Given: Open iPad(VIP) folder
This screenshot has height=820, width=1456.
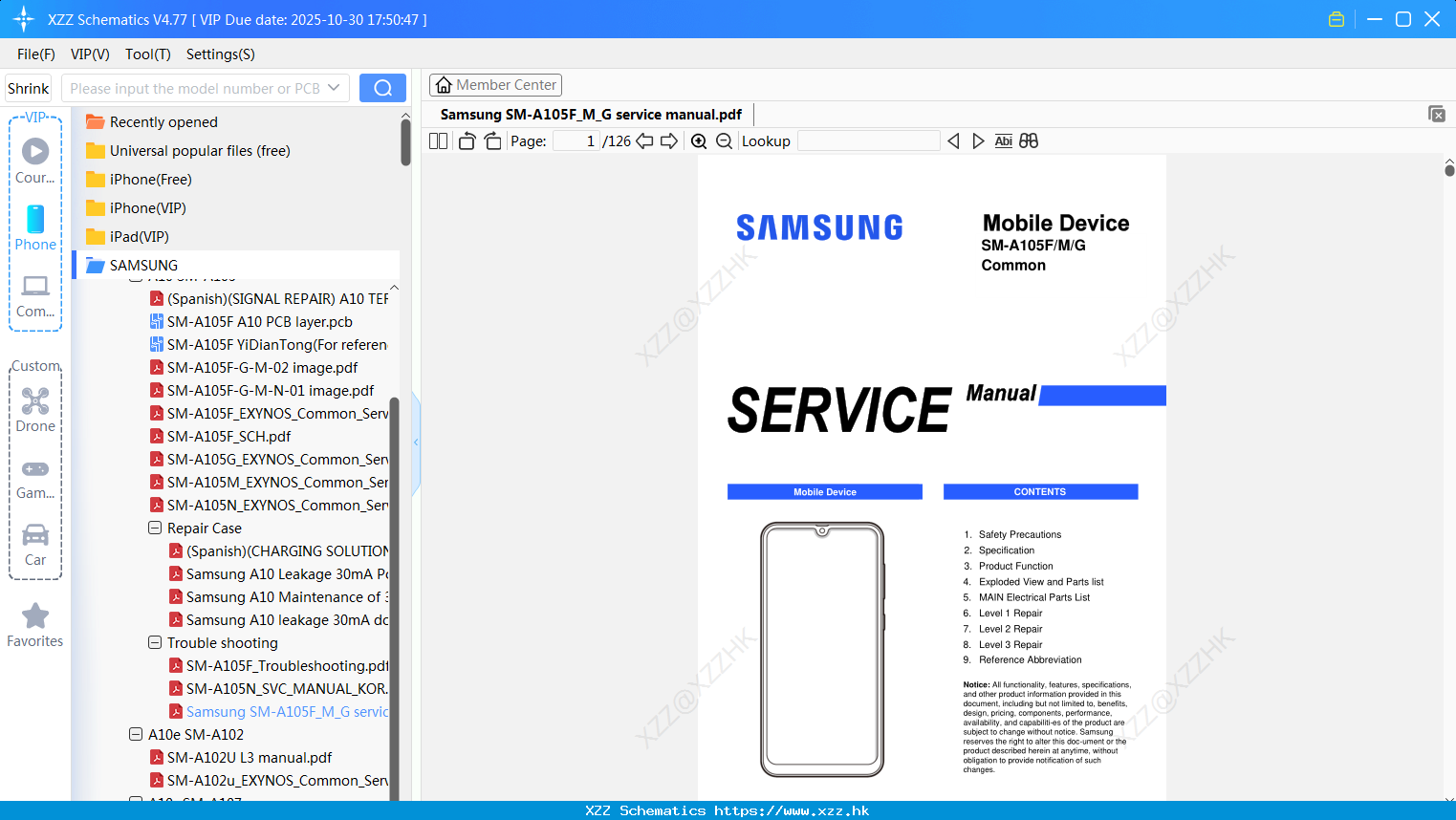Looking at the screenshot, I should (140, 236).
